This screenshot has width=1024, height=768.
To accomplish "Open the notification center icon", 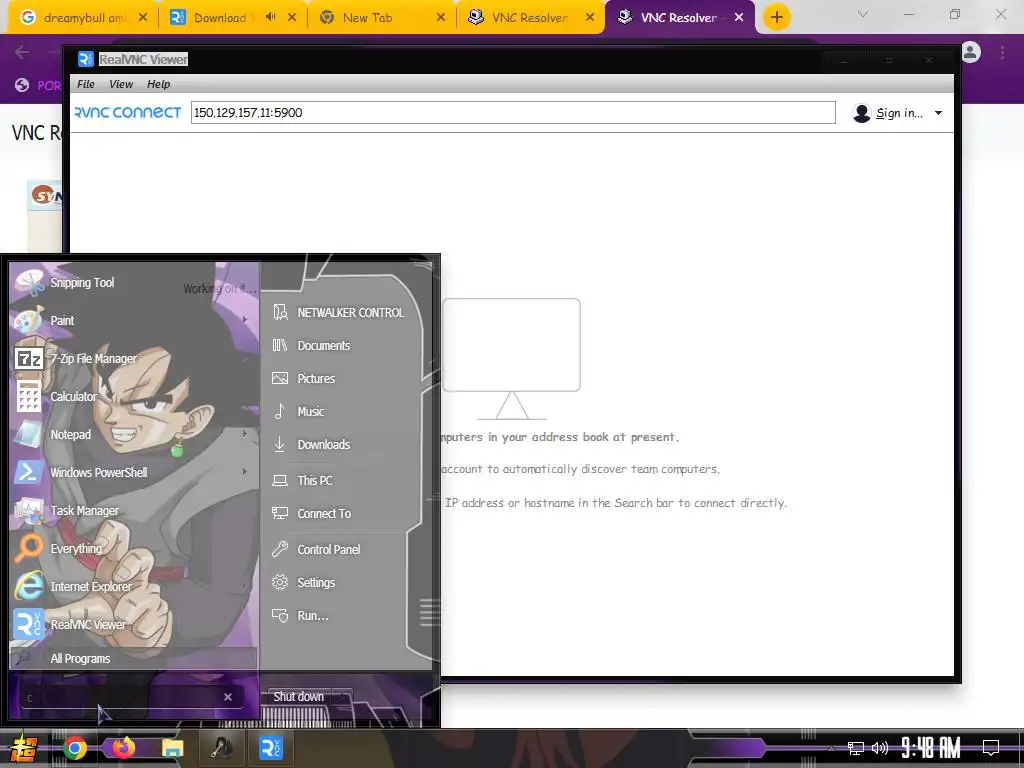I will click(991, 748).
